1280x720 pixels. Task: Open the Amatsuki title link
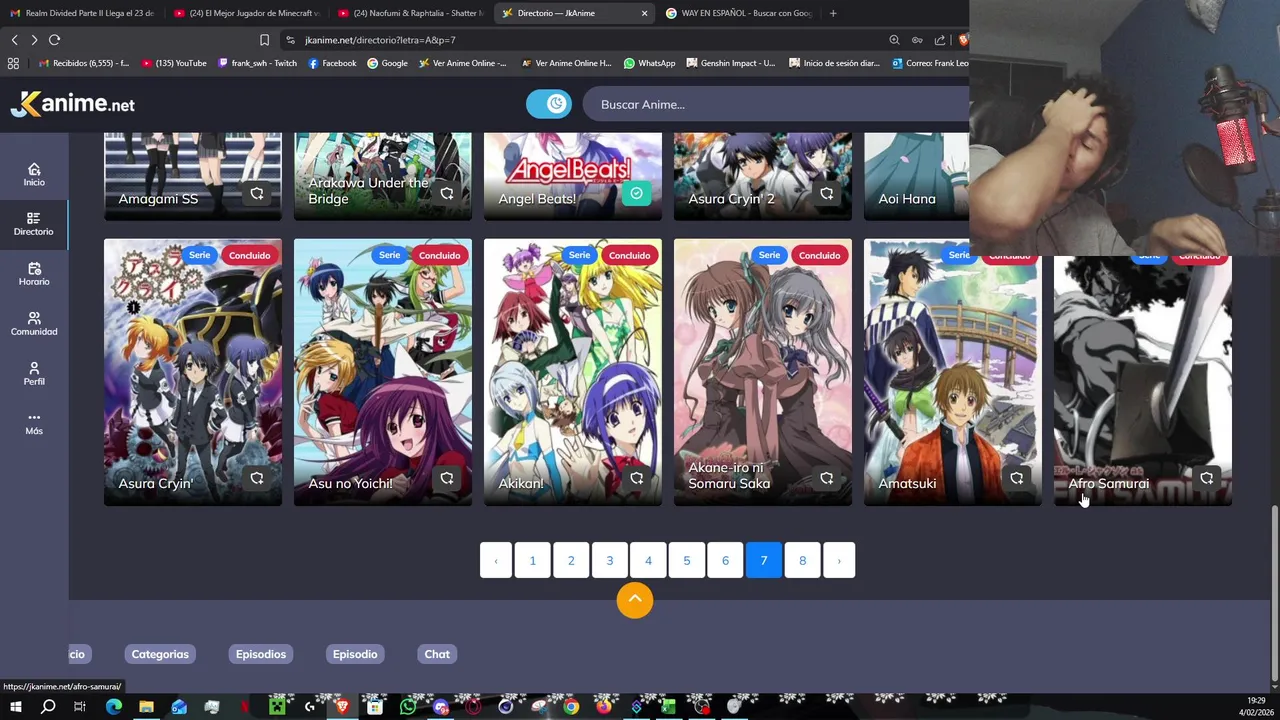click(907, 484)
